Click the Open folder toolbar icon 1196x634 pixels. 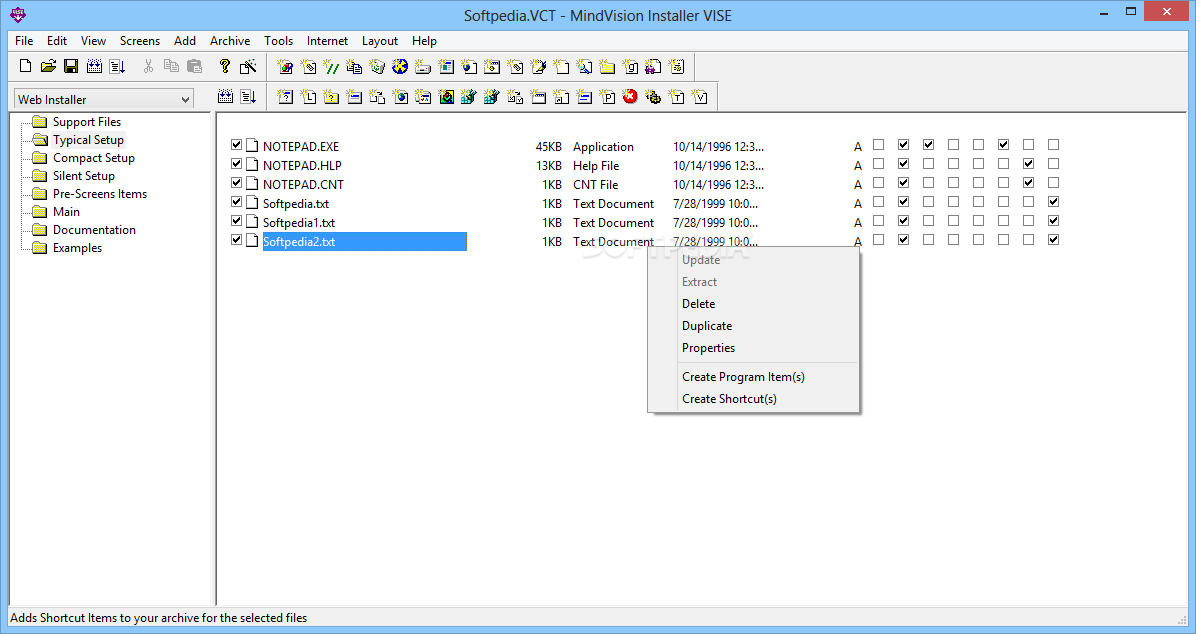(48, 66)
